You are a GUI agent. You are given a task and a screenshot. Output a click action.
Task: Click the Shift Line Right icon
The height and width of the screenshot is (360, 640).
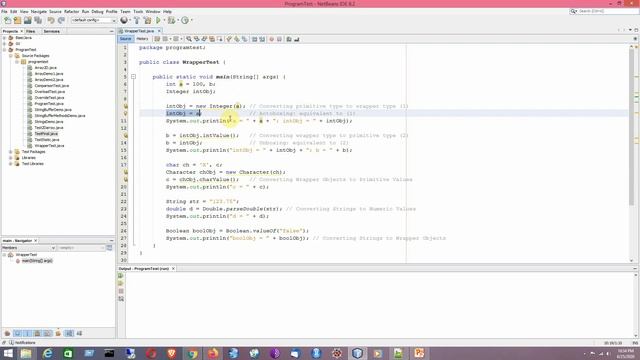click(x=262, y=39)
